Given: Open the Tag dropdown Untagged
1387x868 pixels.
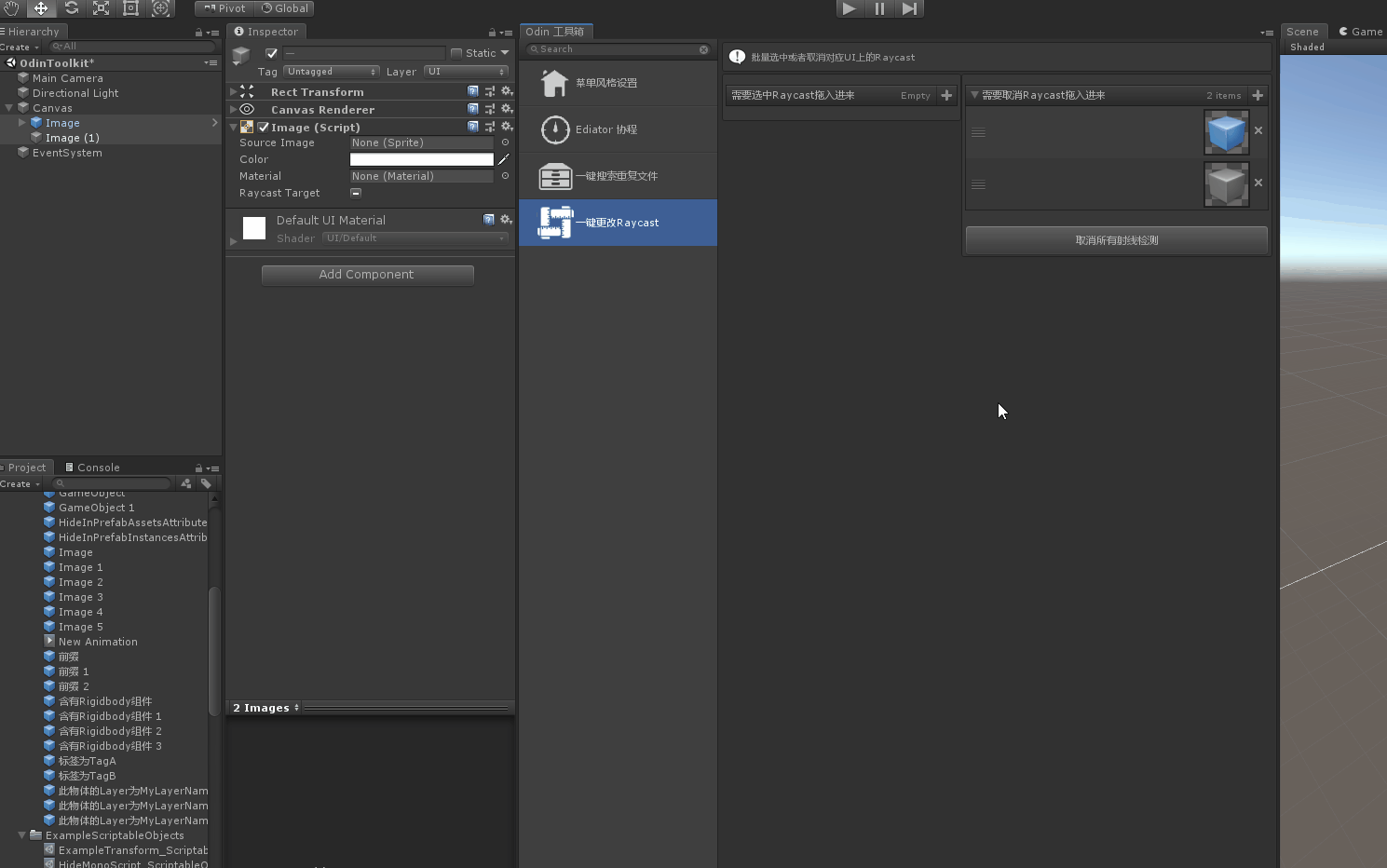Looking at the screenshot, I should 331,72.
